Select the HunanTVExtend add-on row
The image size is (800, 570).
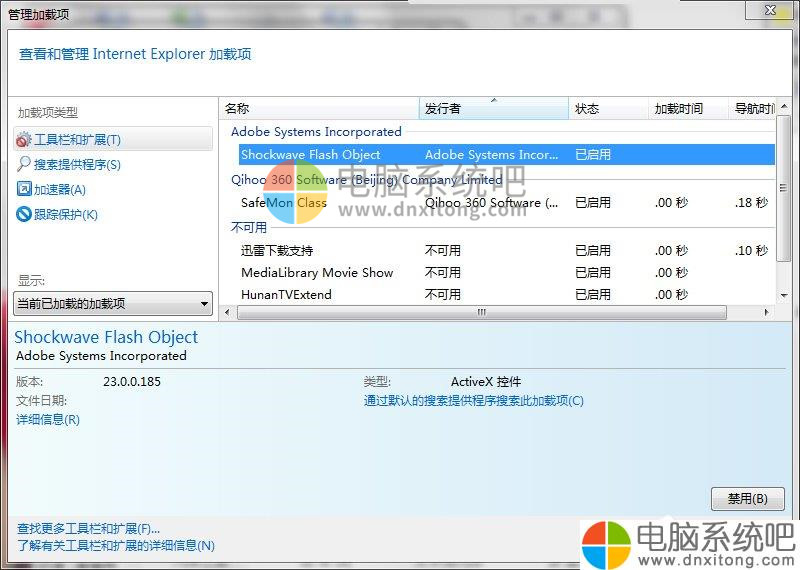(286, 294)
